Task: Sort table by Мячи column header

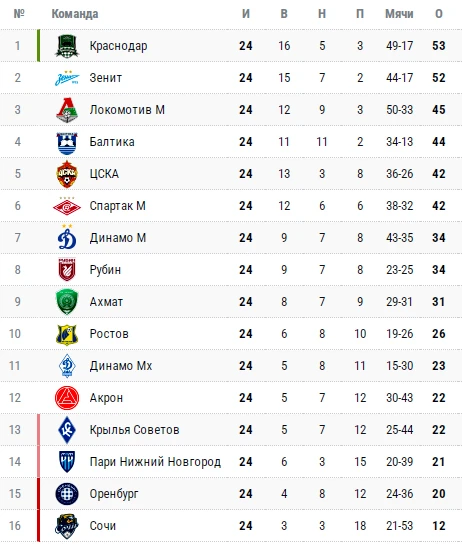Action: [399, 14]
